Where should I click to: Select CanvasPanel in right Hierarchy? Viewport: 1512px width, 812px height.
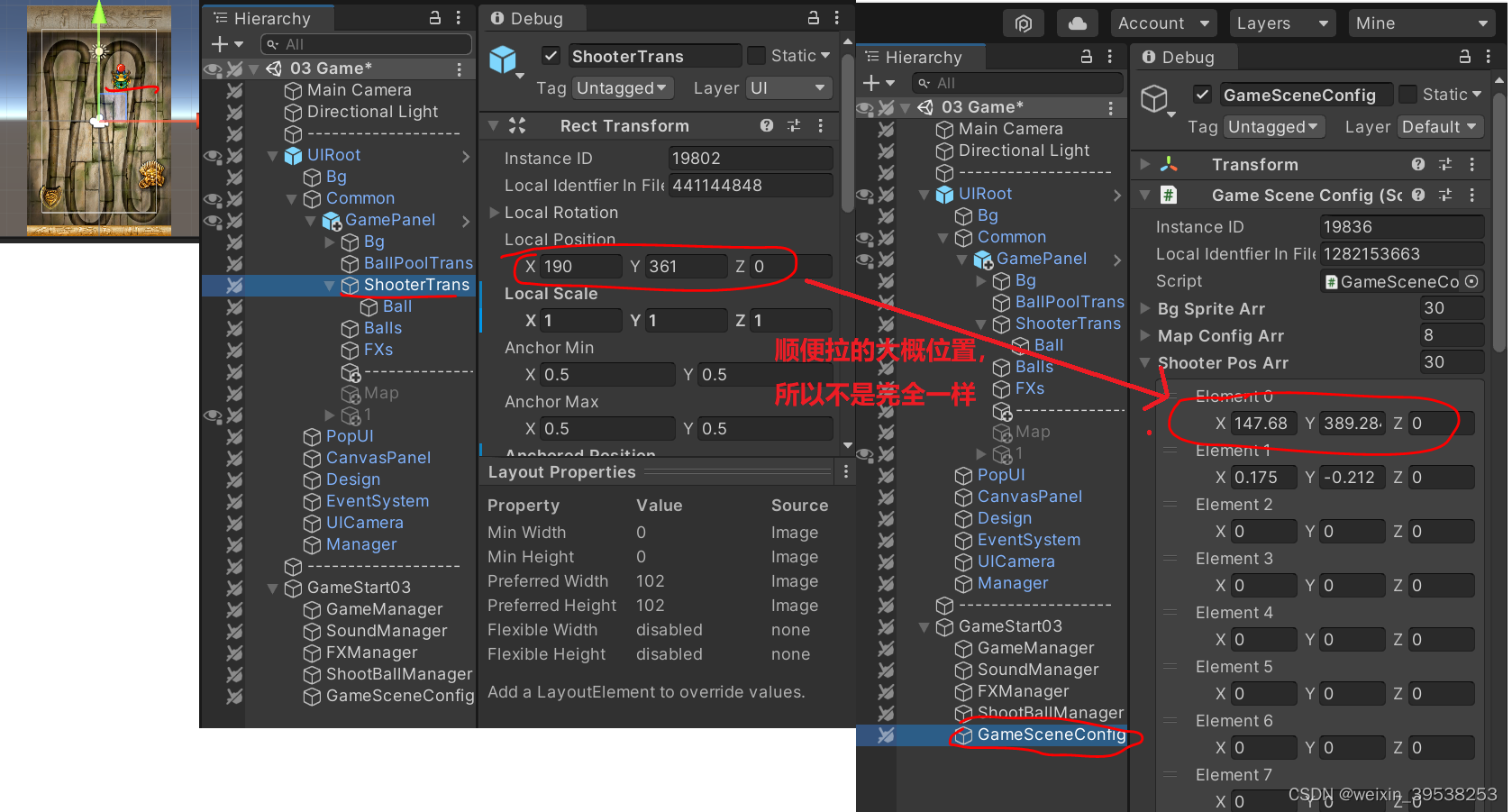click(1030, 497)
